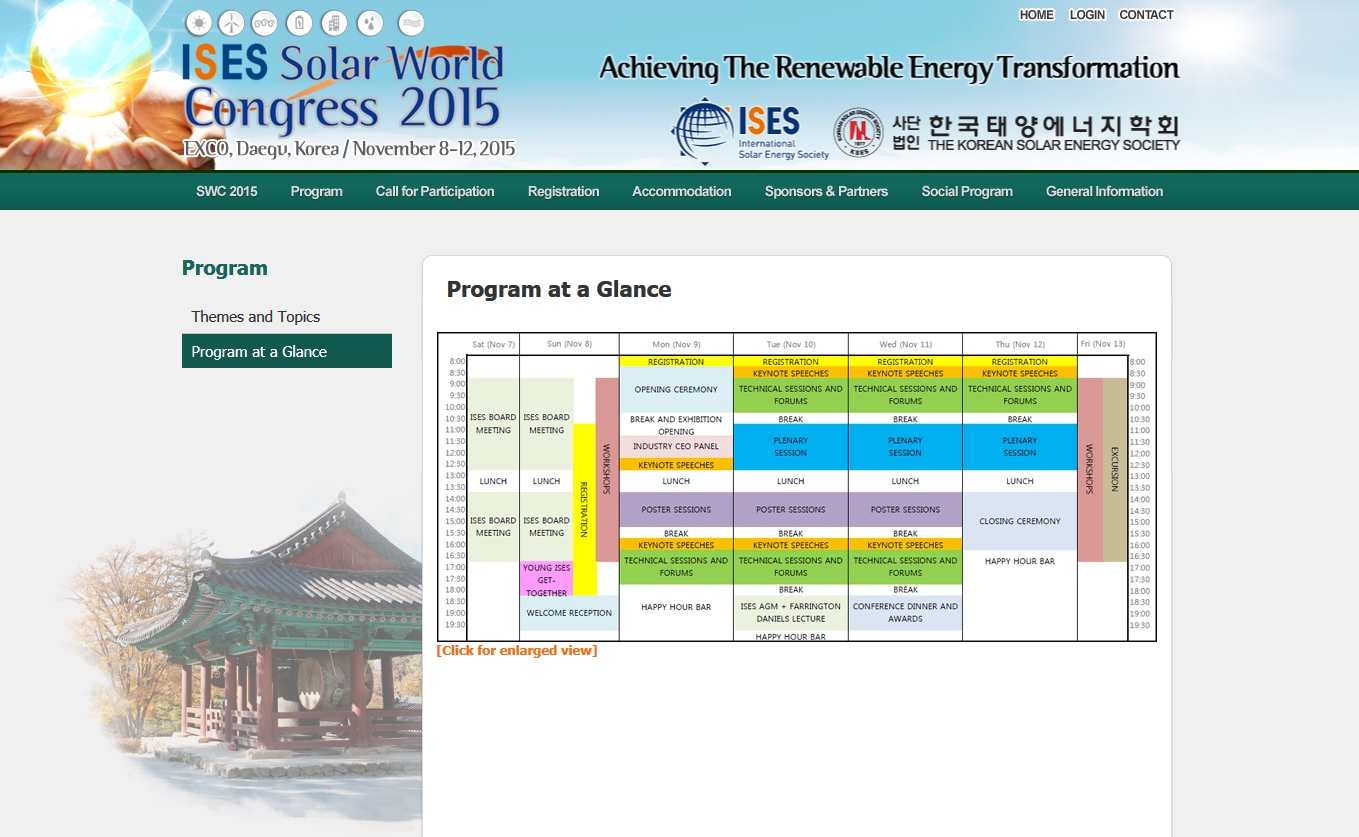
Task: Open the CONTACT link
Action: coord(1146,15)
